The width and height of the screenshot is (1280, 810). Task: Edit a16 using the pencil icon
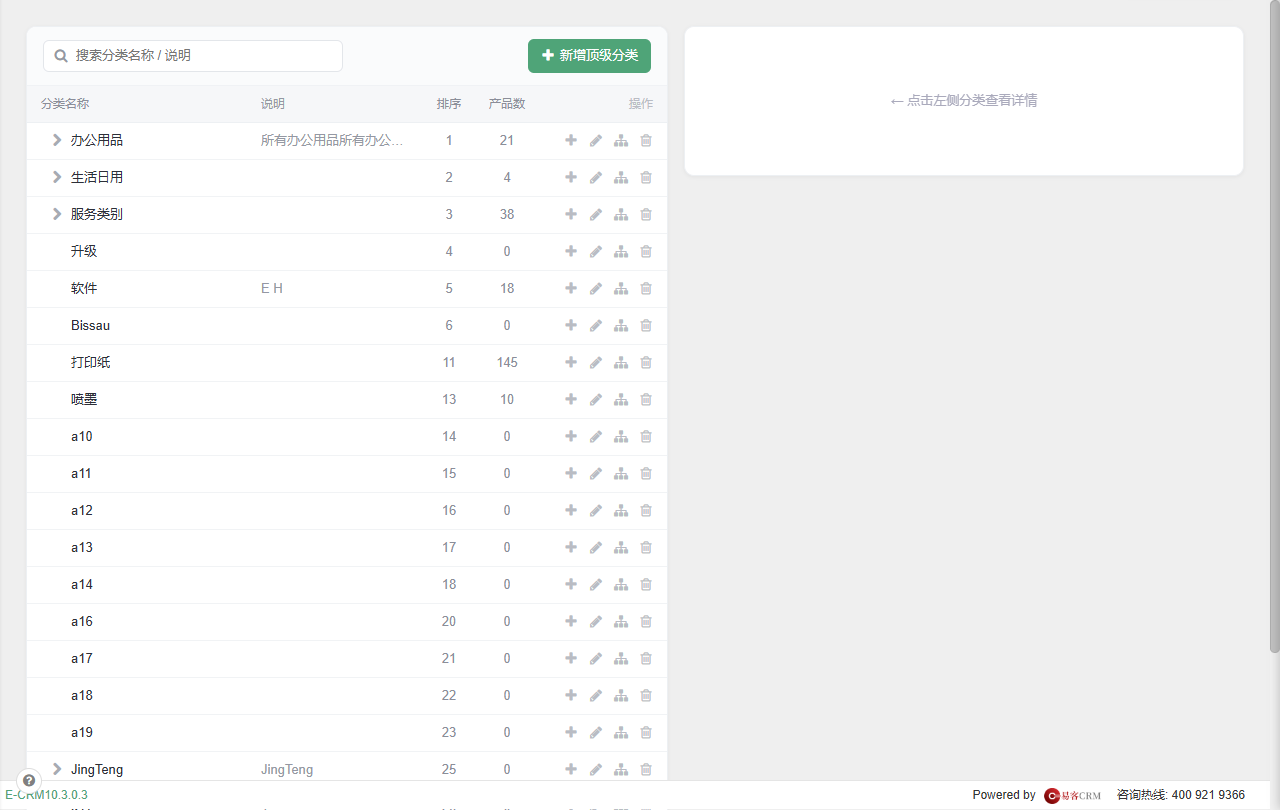596,621
